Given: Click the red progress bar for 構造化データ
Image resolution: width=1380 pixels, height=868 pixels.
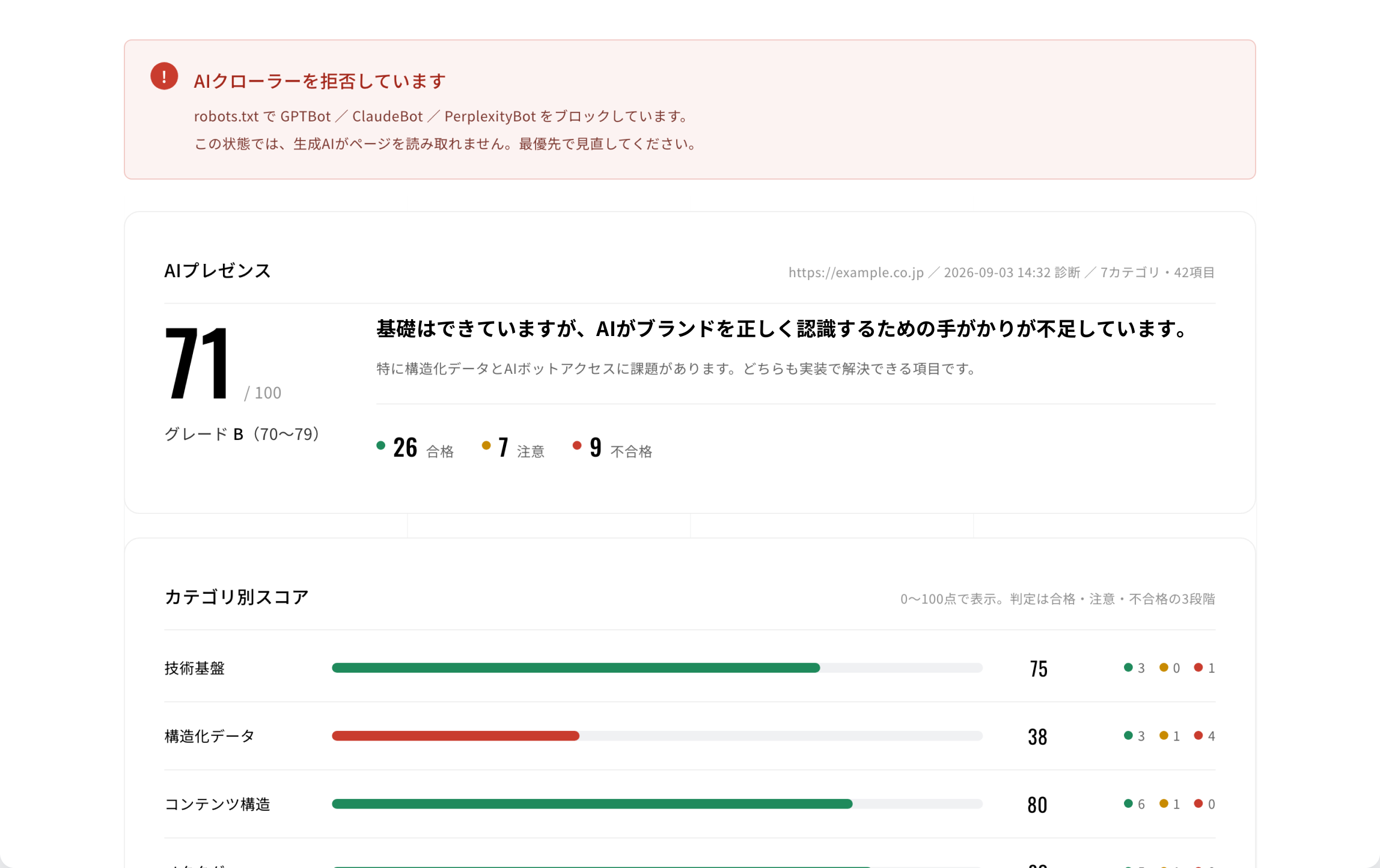Looking at the screenshot, I should pos(455,736).
